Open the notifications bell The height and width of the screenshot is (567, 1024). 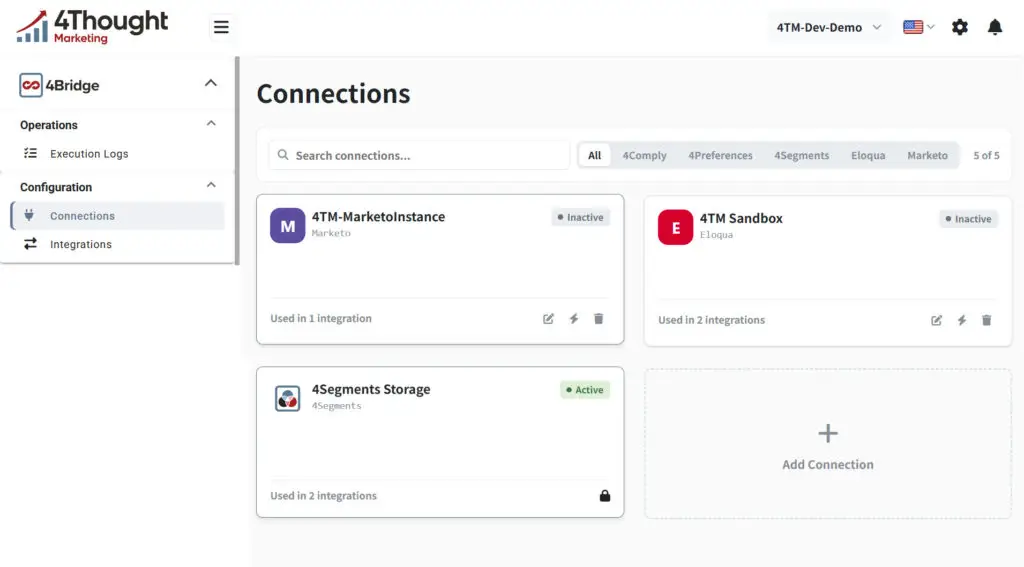tap(995, 27)
